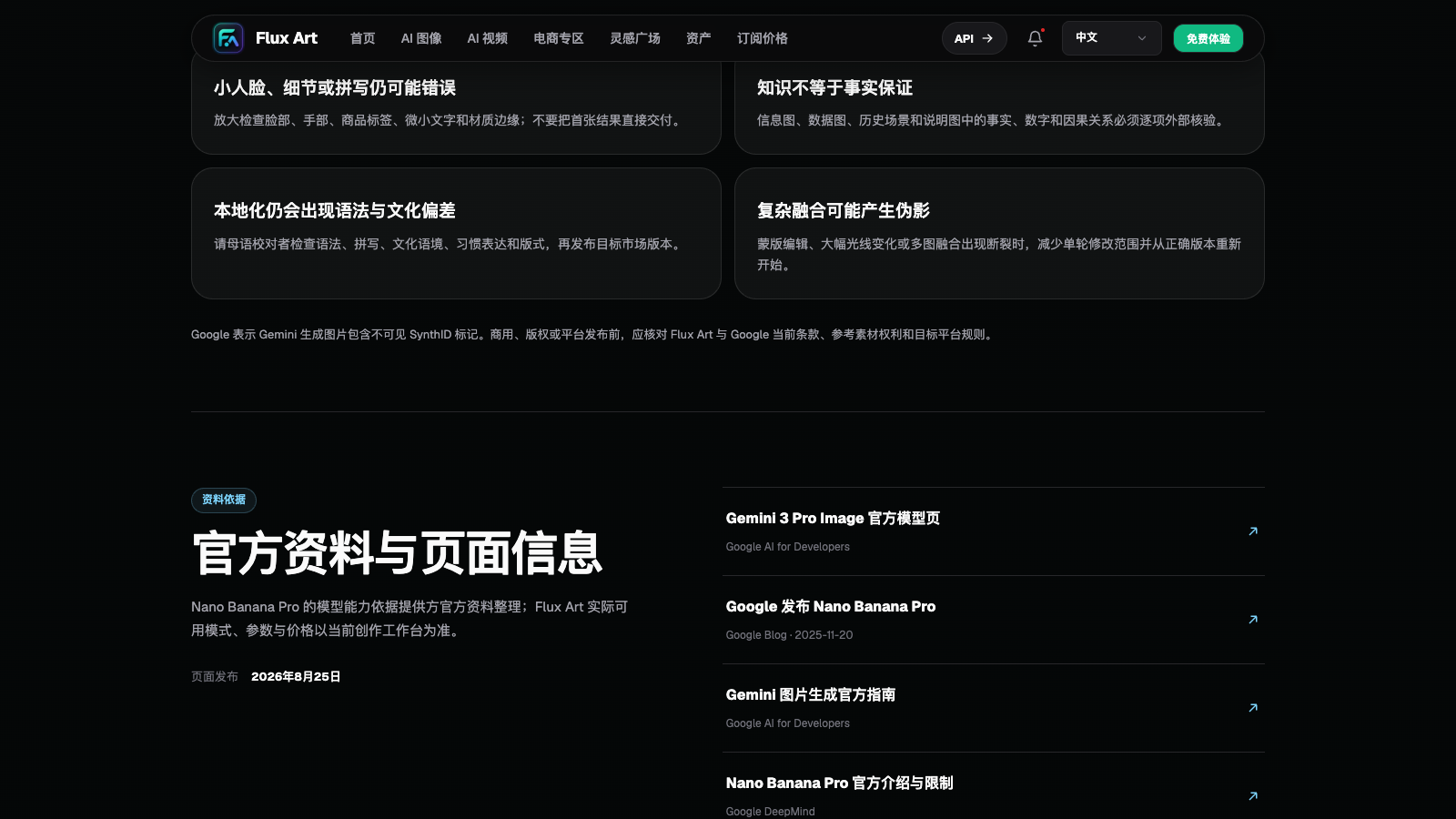This screenshot has height=819, width=1456.
Task: Open the notification bell
Action: (x=1035, y=38)
